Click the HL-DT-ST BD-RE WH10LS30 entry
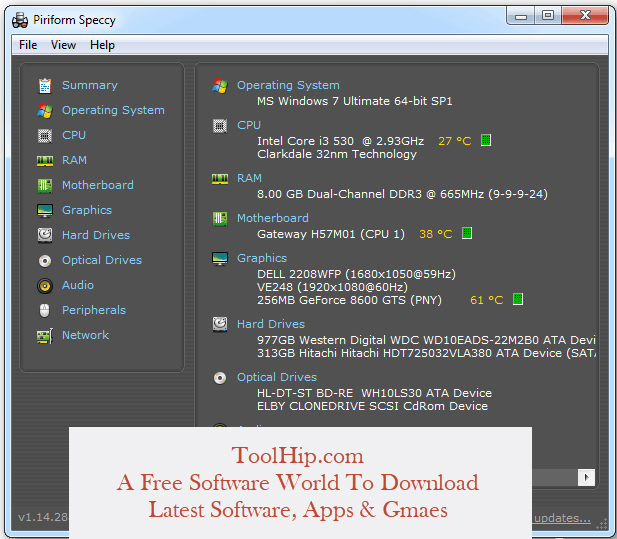The image size is (617, 539). click(374, 393)
